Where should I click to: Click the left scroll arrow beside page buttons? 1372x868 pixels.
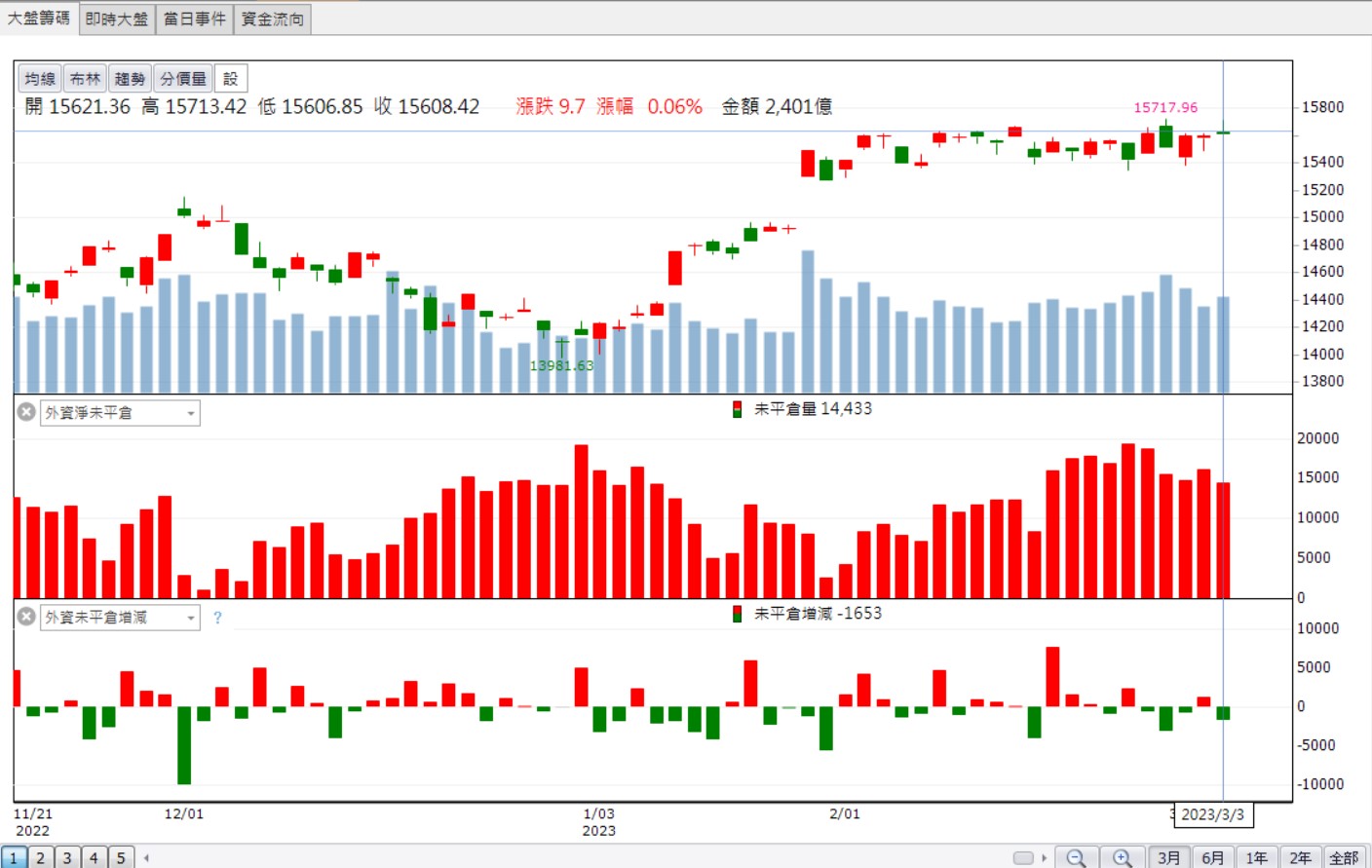point(146,858)
